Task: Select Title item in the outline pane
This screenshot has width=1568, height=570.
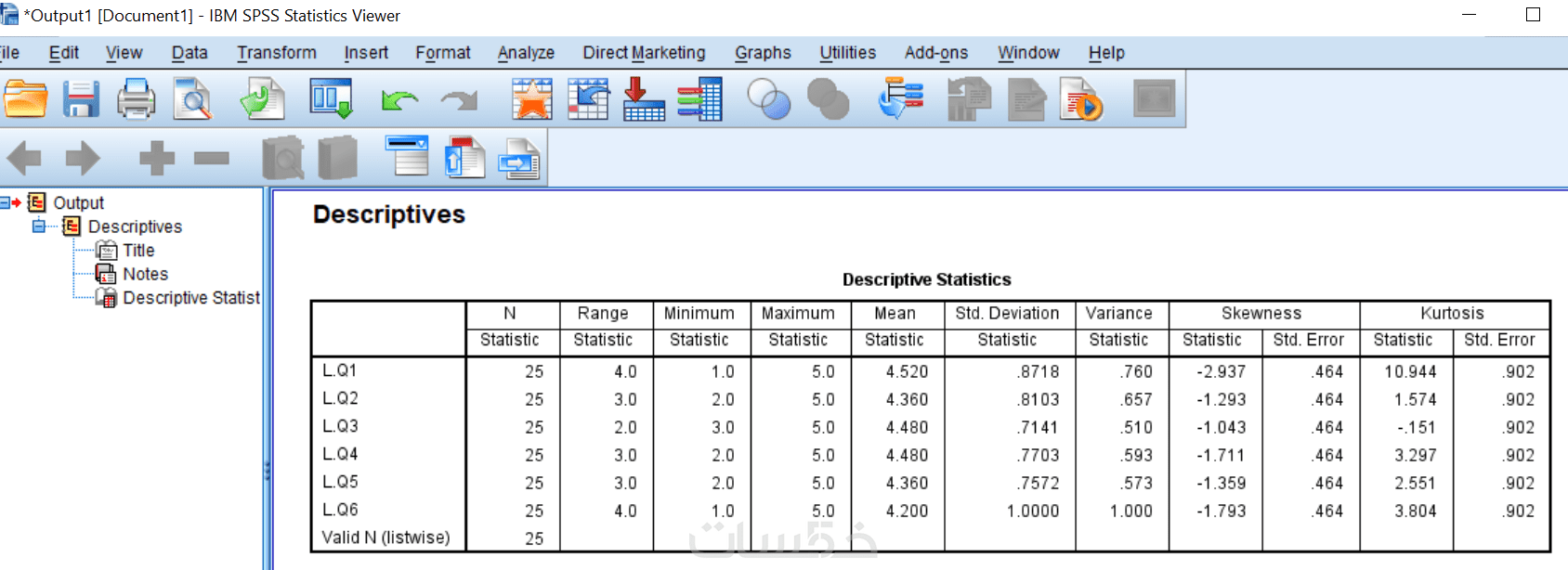Action: [138, 251]
